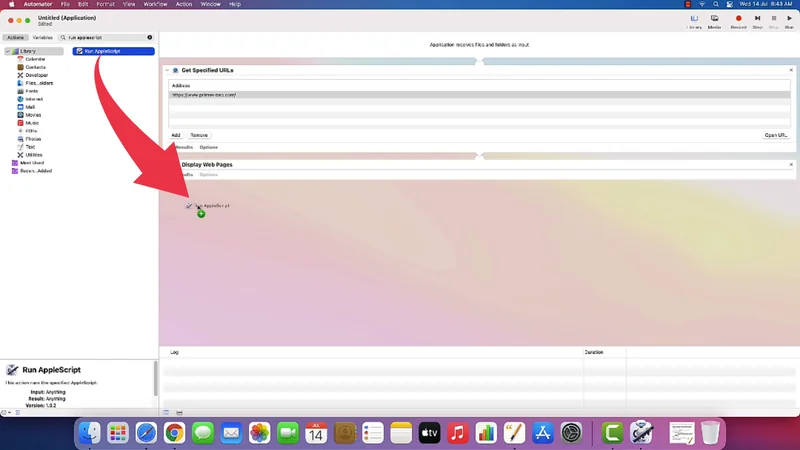Toggle the Library panel toolbar icon
The width and height of the screenshot is (800, 450).
tap(694, 19)
